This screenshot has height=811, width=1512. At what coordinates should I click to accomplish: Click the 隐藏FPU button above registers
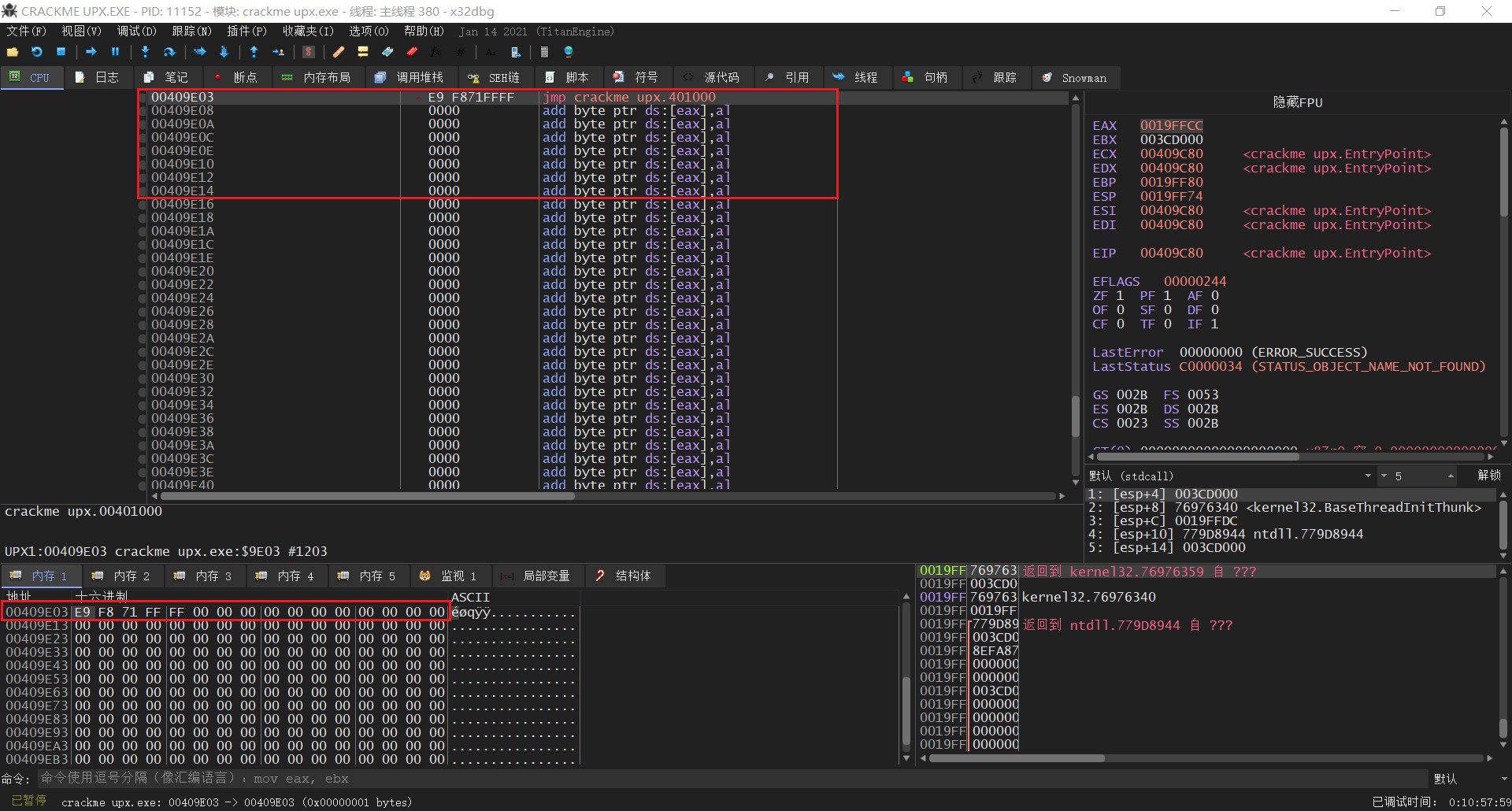pyautogui.click(x=1297, y=102)
